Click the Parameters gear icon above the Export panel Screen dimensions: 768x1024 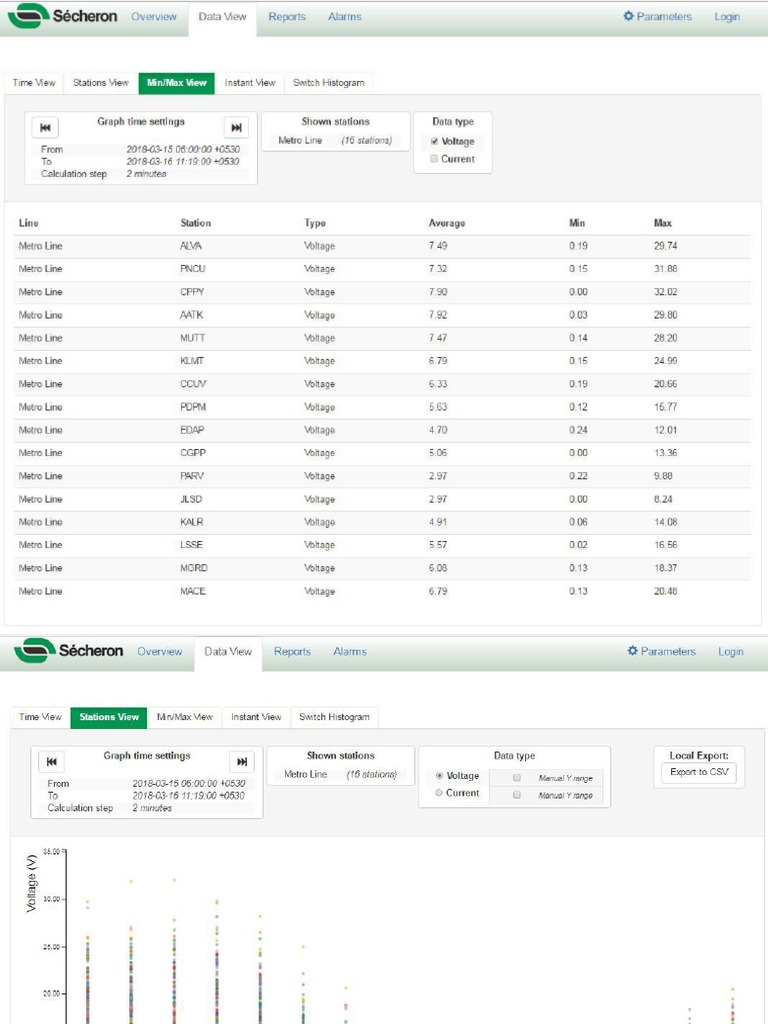coord(633,651)
